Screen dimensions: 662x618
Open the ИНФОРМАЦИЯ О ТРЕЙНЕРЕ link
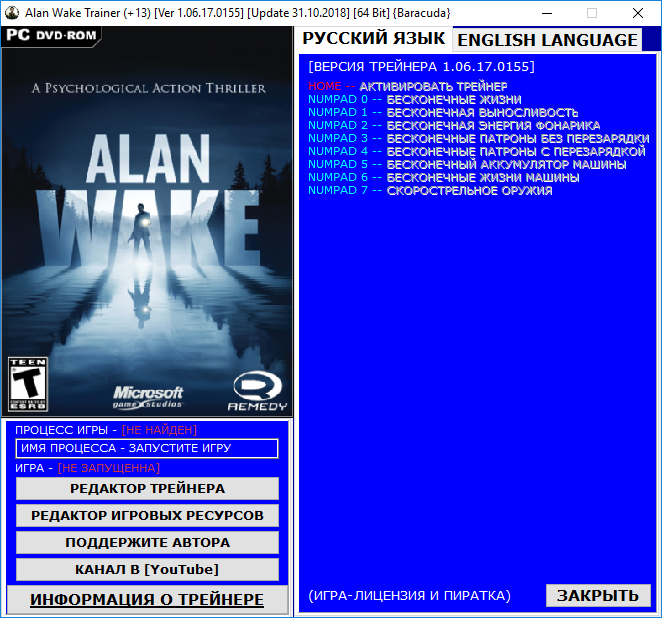pos(147,599)
